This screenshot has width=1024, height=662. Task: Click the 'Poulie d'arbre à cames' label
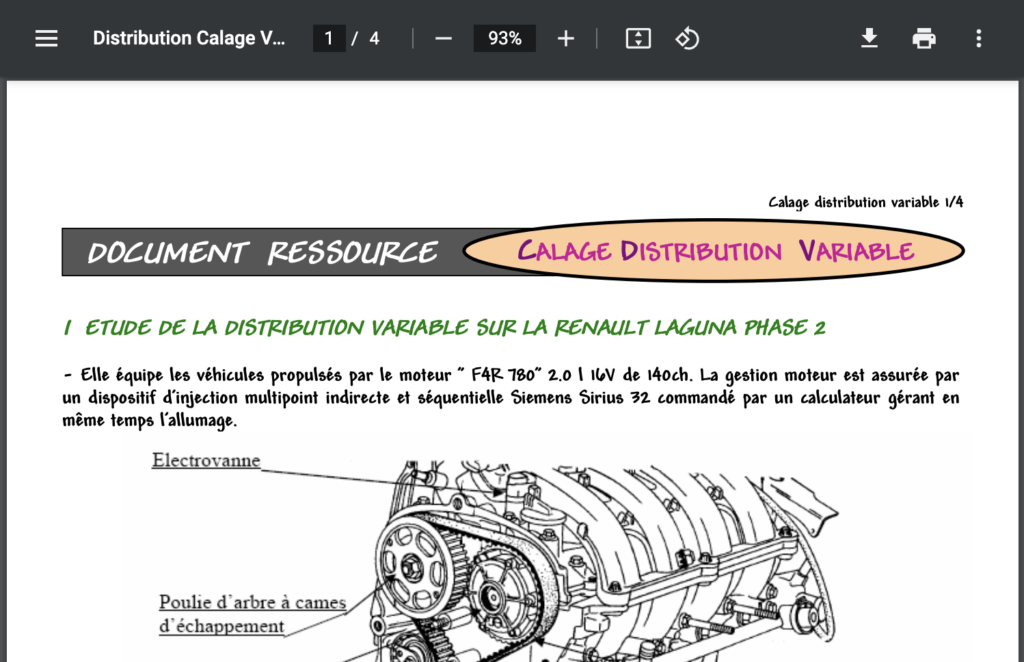click(x=253, y=602)
